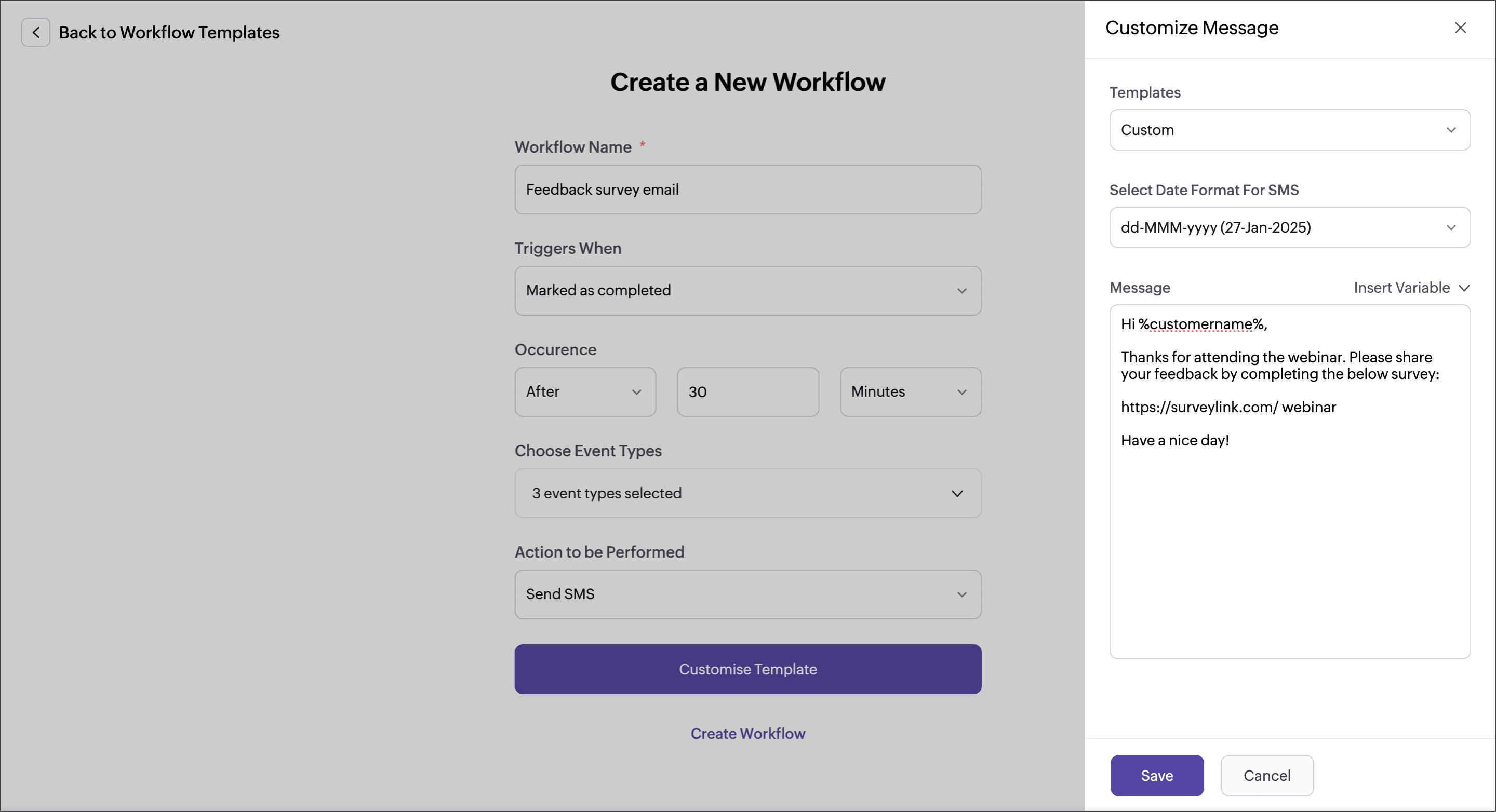Viewport: 1496px width, 812px height.
Task: Open the Send SMS action dropdown
Action: point(747,594)
